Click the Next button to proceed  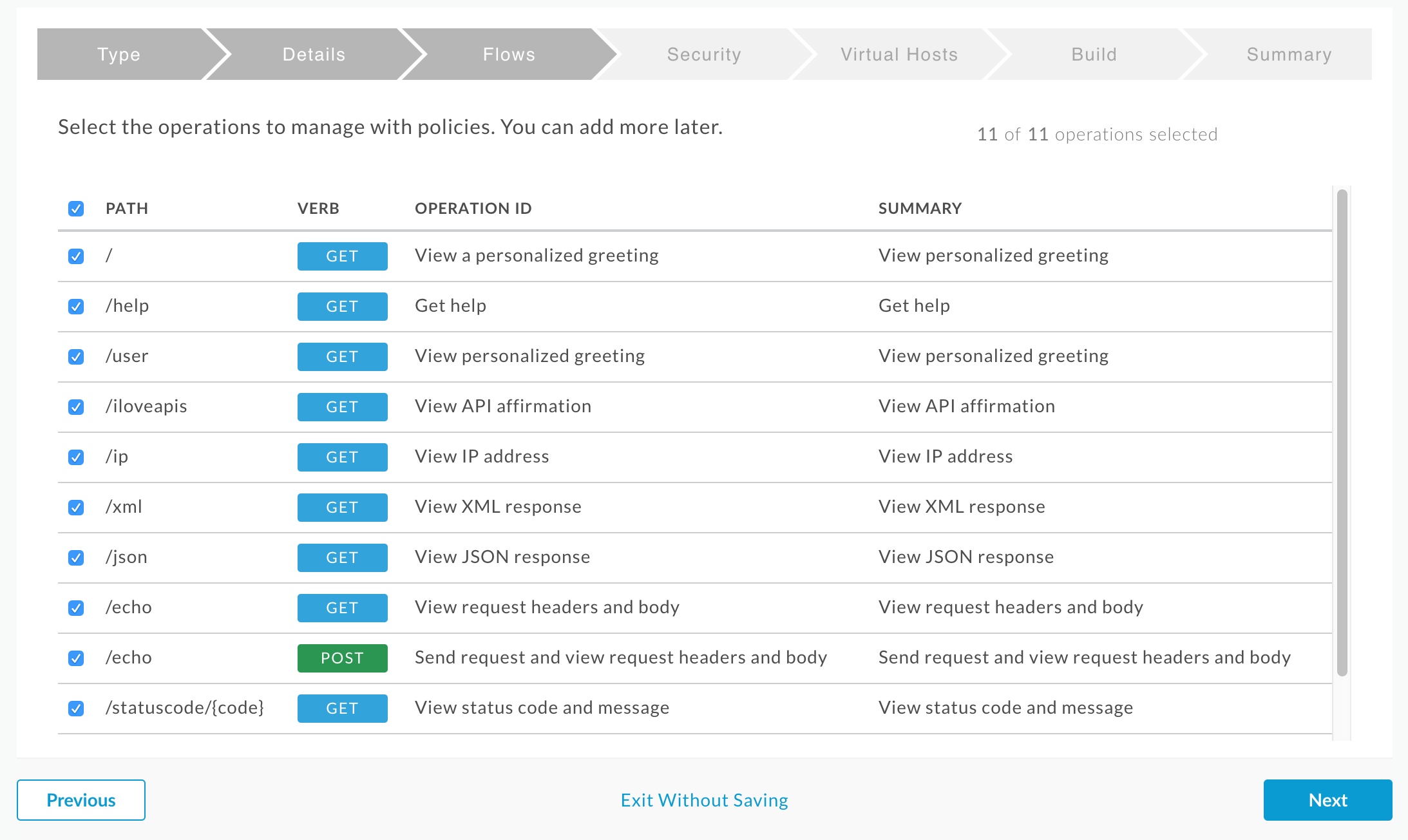tap(1328, 799)
